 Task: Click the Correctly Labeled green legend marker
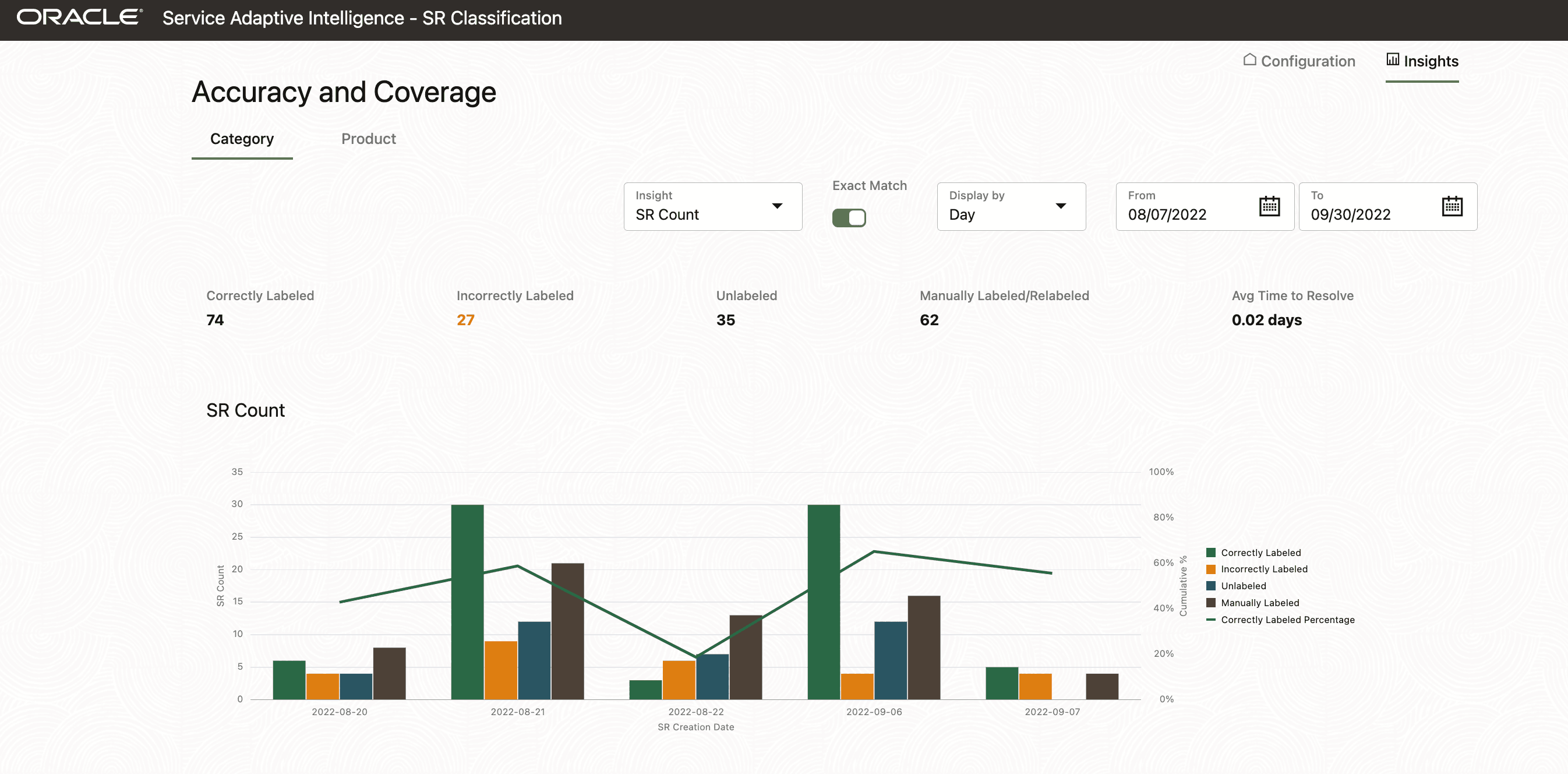coord(1211,553)
